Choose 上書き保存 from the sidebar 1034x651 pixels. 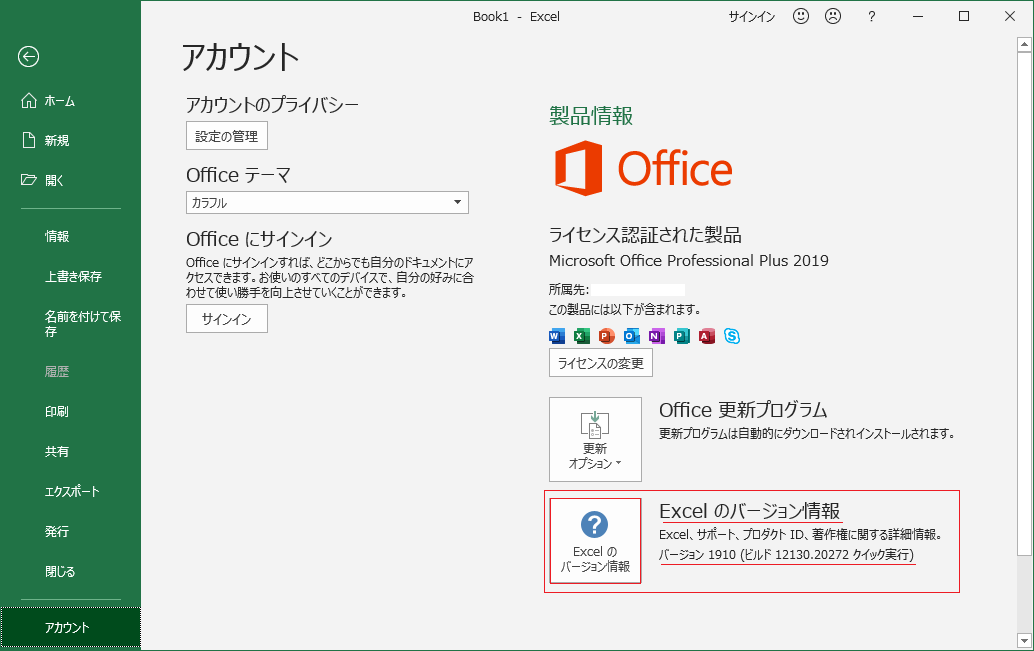click(x=70, y=276)
